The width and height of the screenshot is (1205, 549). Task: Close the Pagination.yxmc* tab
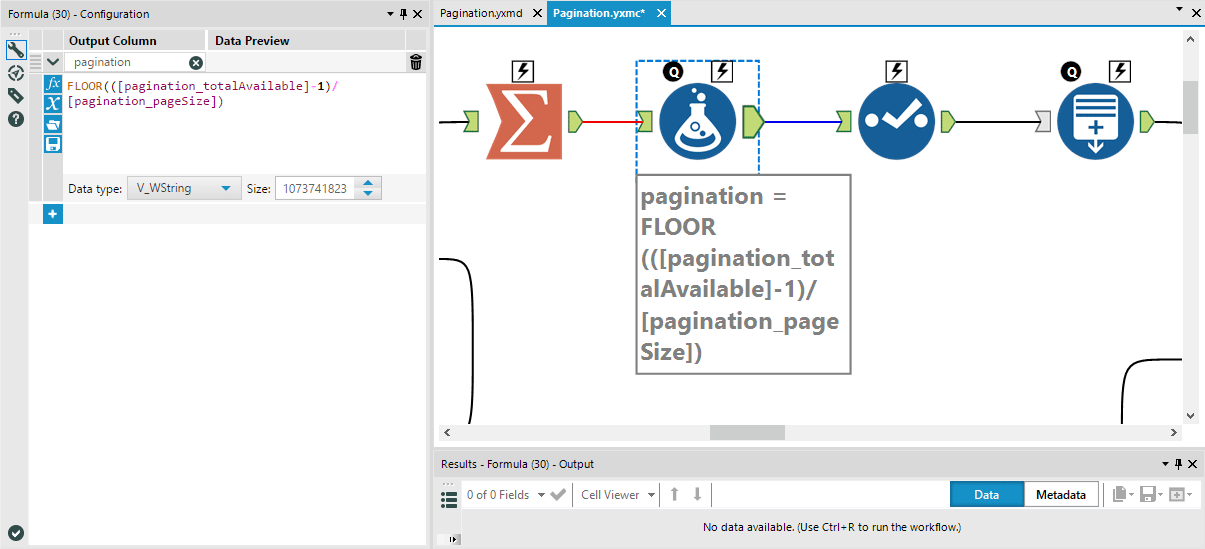pyautogui.click(x=659, y=13)
